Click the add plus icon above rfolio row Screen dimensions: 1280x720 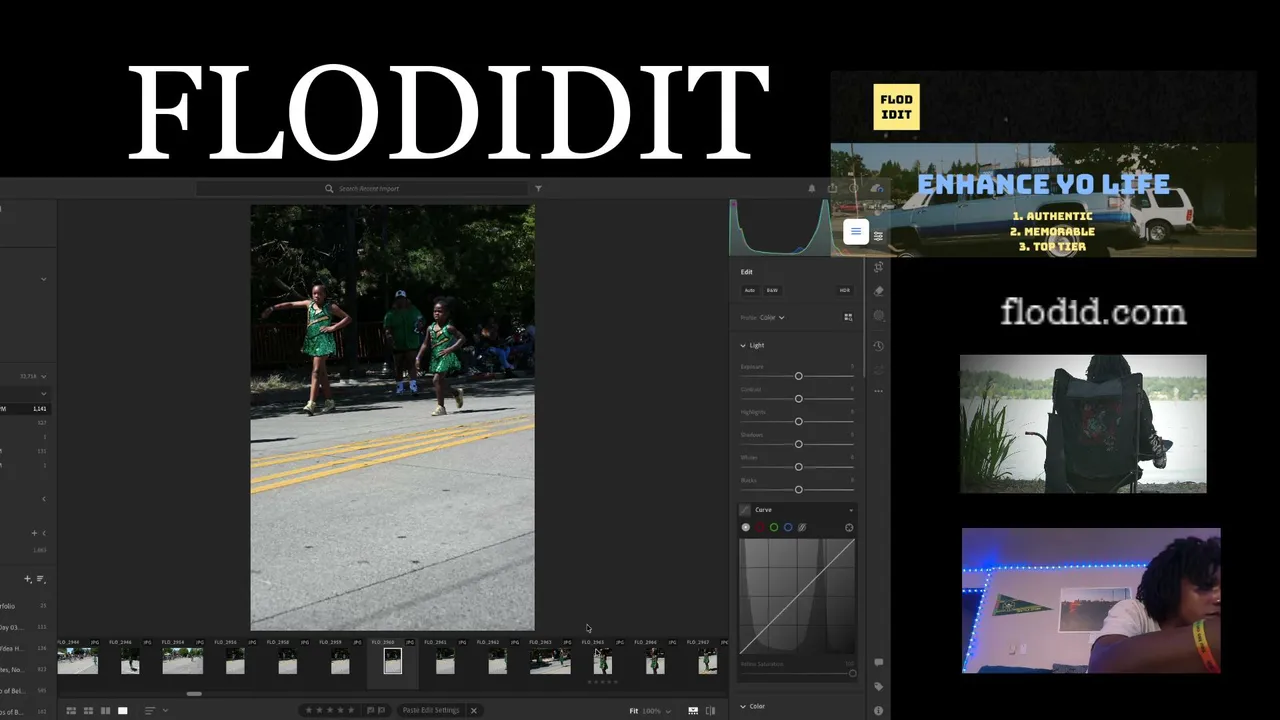point(27,579)
